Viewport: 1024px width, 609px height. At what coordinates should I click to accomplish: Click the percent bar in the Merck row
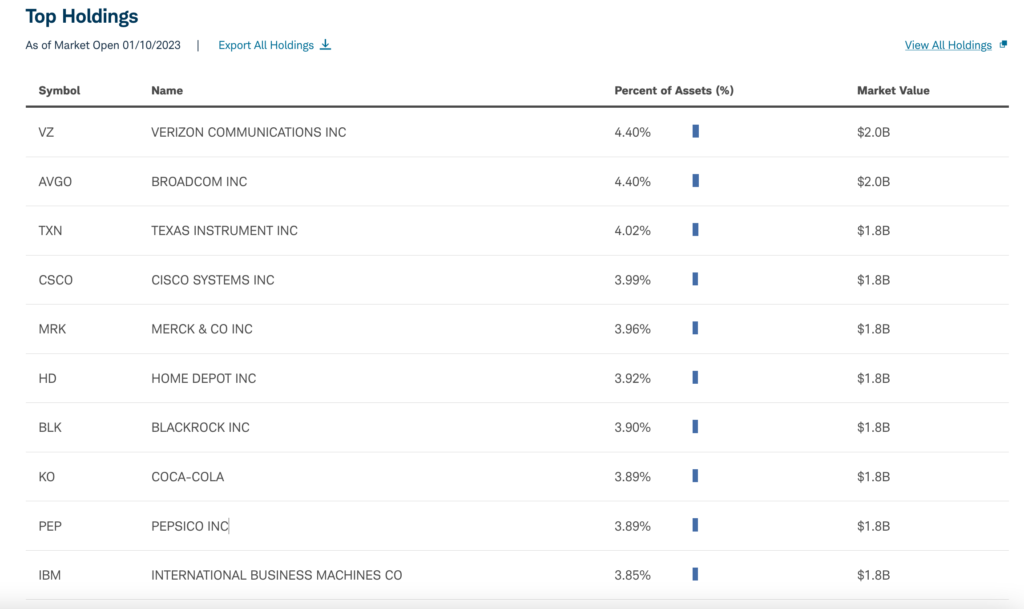coord(695,328)
